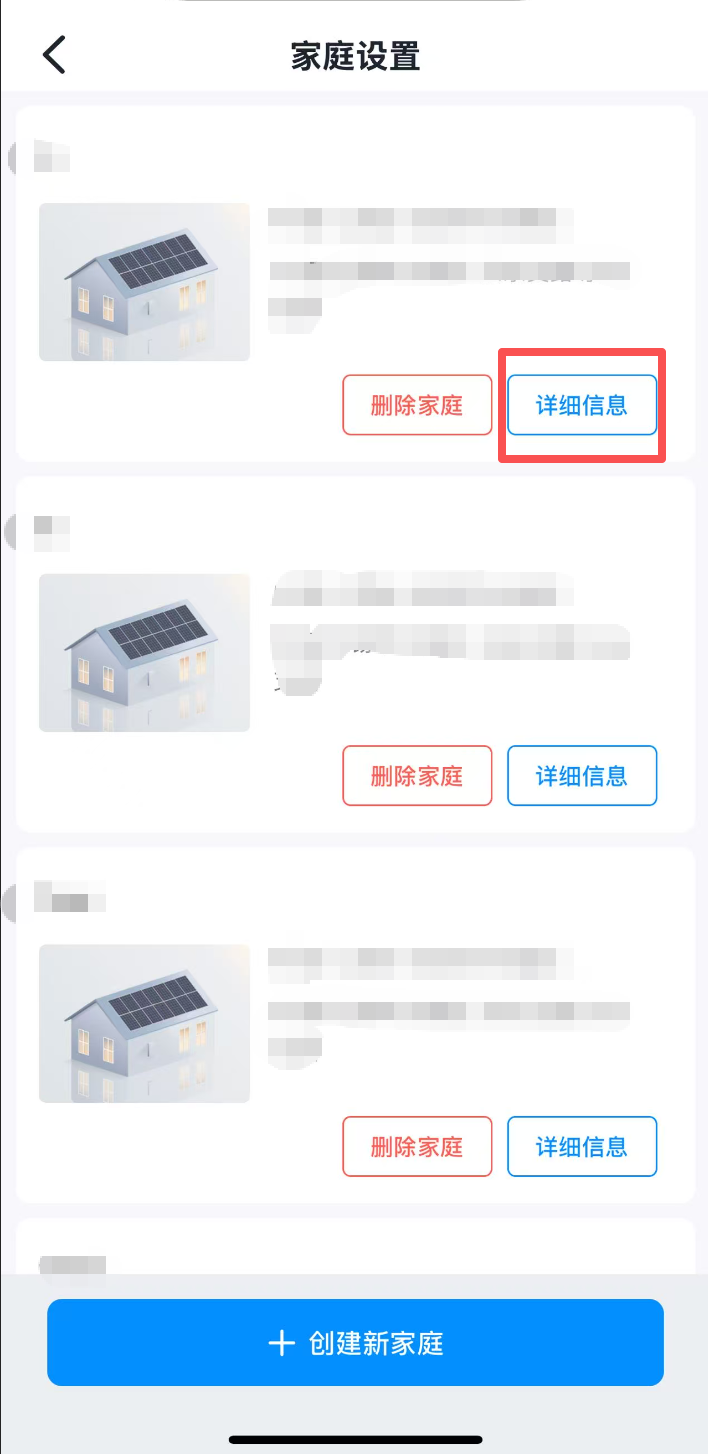708x1454 pixels.
Task: Tap the partially visible fourth family card
Action: (355, 1248)
